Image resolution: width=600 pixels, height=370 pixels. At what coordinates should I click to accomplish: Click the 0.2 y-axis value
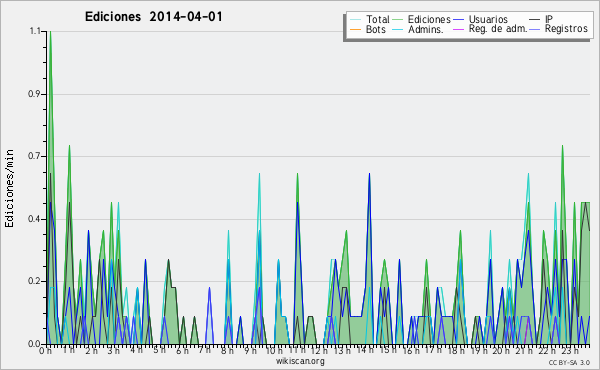point(34,281)
